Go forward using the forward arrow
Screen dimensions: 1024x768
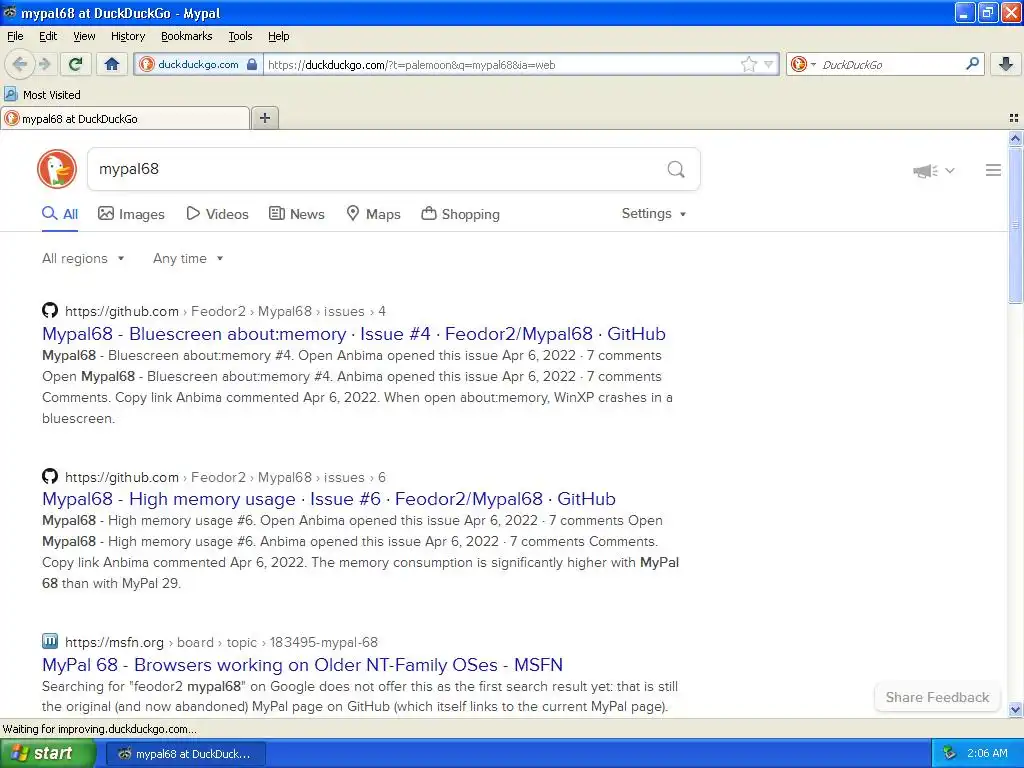point(45,64)
